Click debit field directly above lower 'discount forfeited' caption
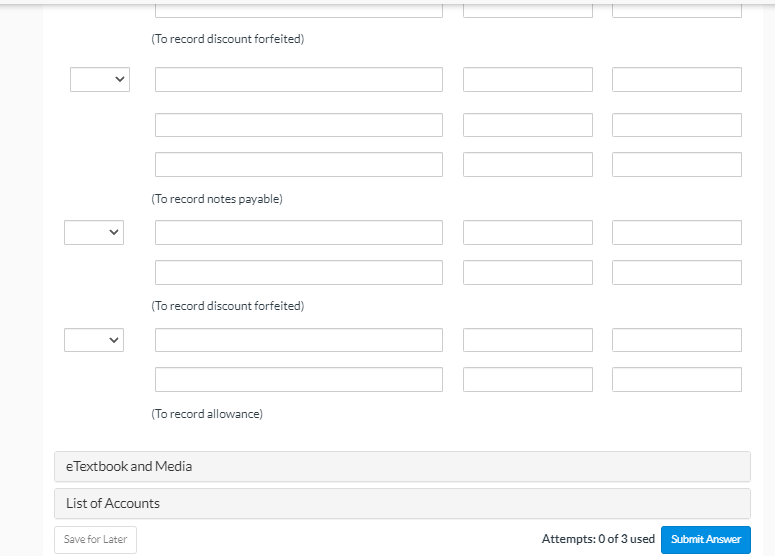The width and height of the screenshot is (775, 556). tap(528, 272)
